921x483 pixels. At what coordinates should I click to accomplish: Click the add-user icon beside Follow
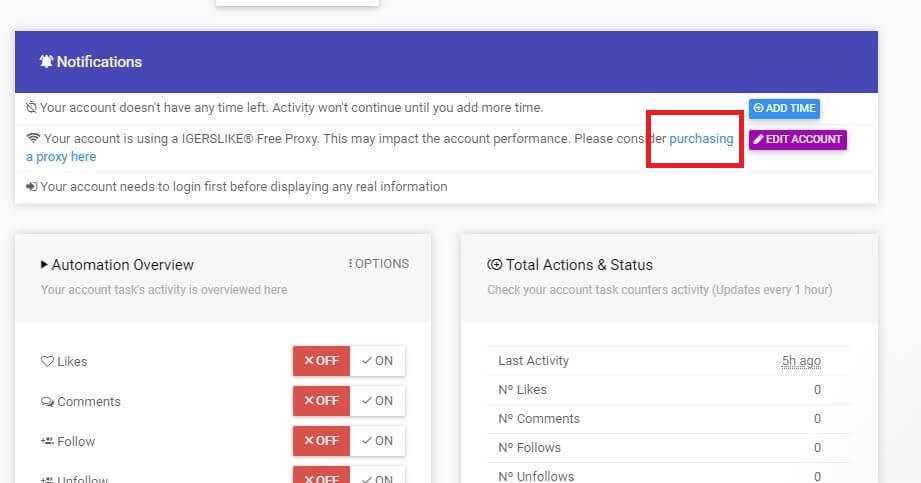(x=47, y=441)
